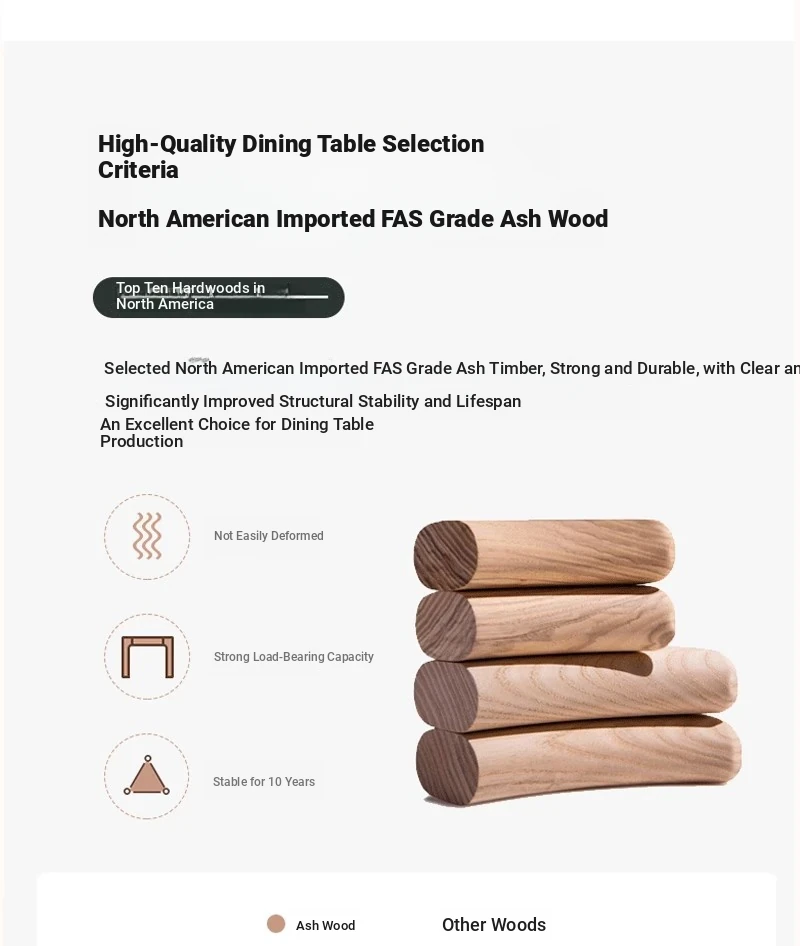Select the Other Woods column heading
The width and height of the screenshot is (800, 946).
tap(494, 925)
